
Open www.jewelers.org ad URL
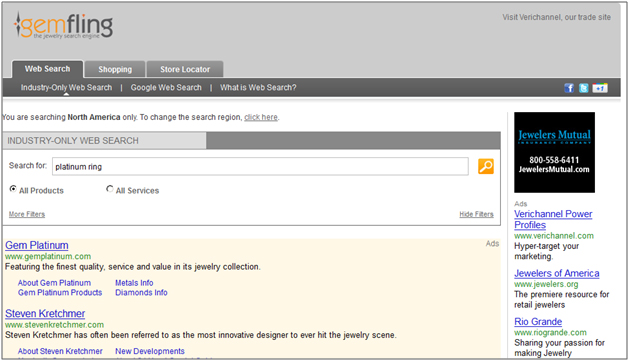coord(546,285)
